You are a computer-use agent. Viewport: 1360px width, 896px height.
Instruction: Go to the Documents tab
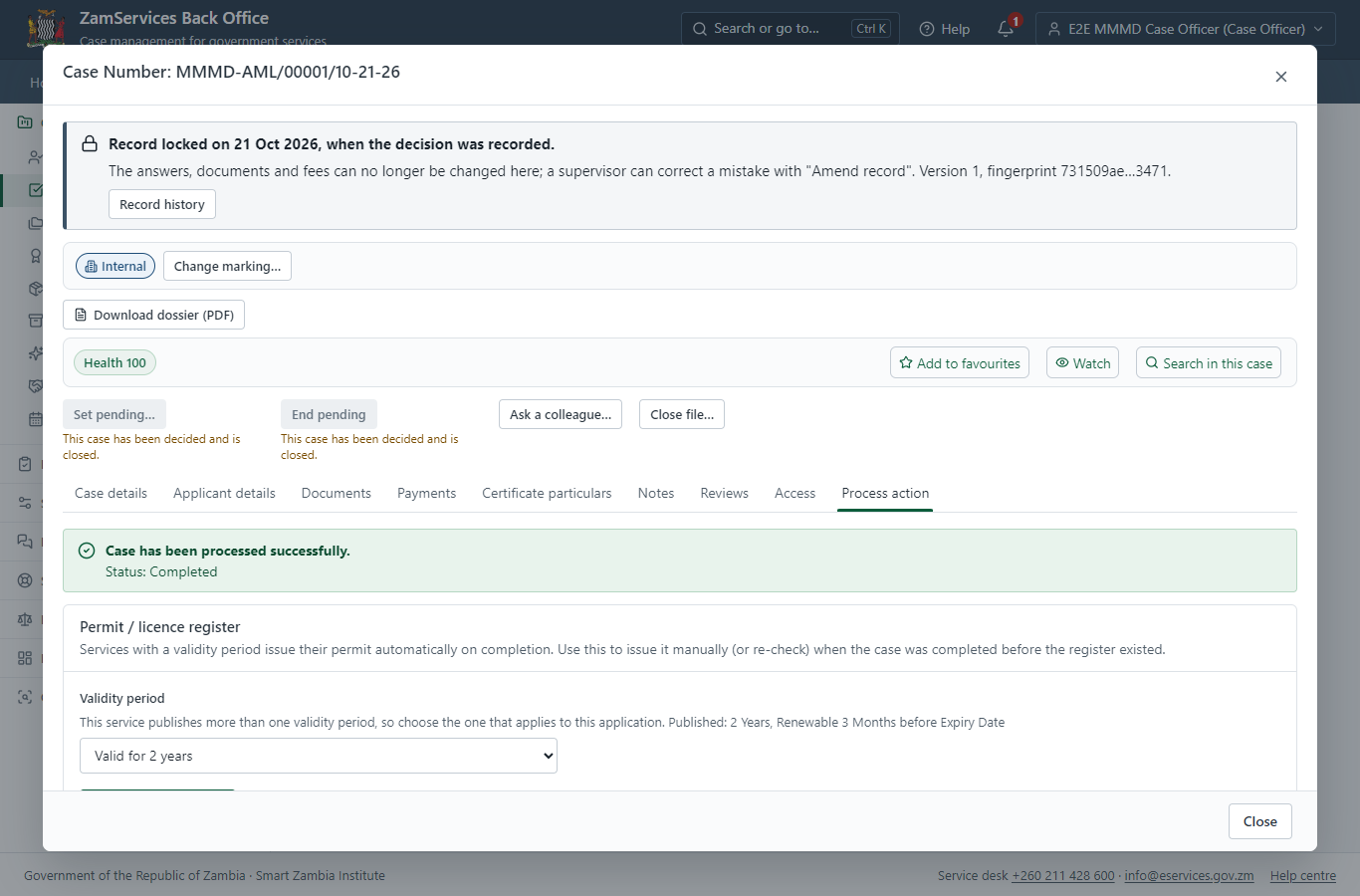click(337, 493)
